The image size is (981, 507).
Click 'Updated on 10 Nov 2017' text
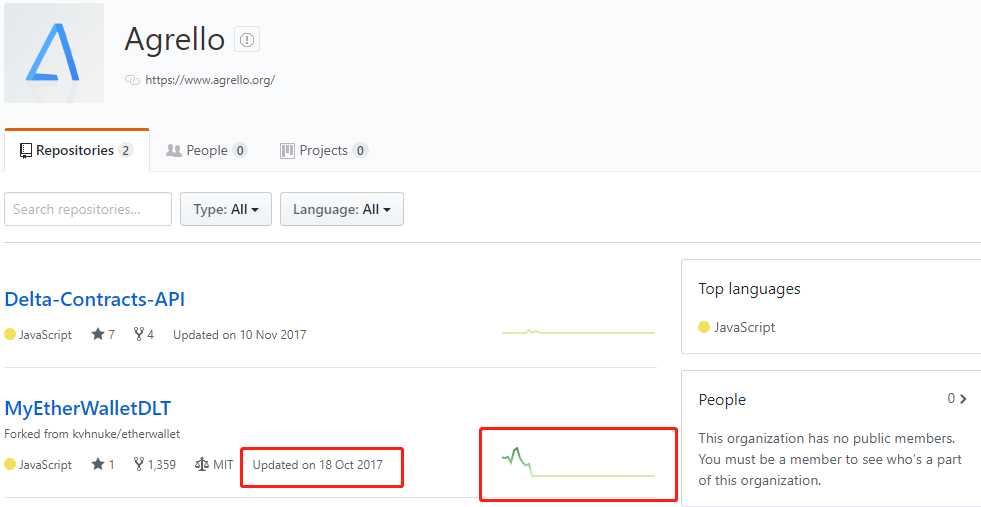pyautogui.click(x=240, y=335)
